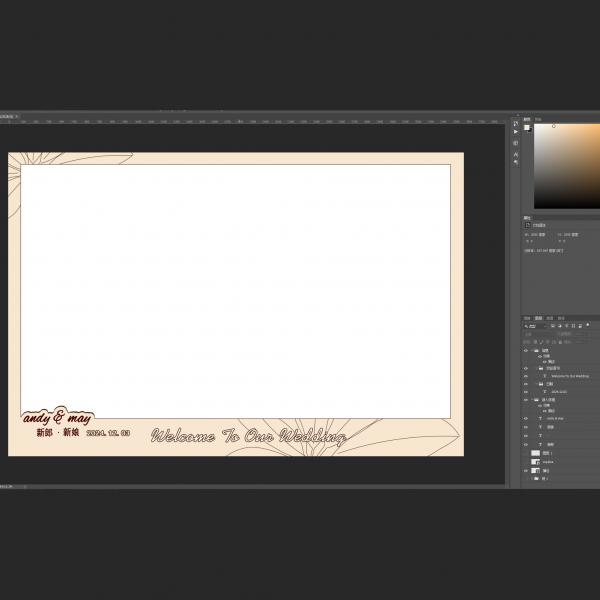Filter layers by adjustment layer icon

point(559,326)
